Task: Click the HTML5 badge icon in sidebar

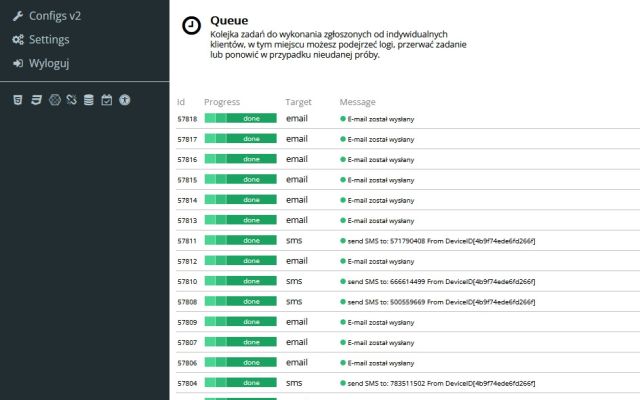Action: 17,100
